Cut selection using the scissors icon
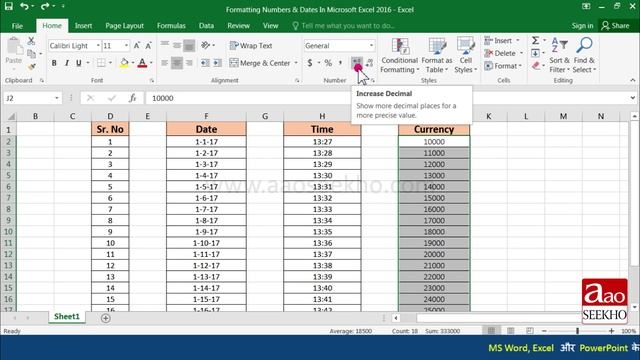The image size is (640, 360). coord(31,41)
